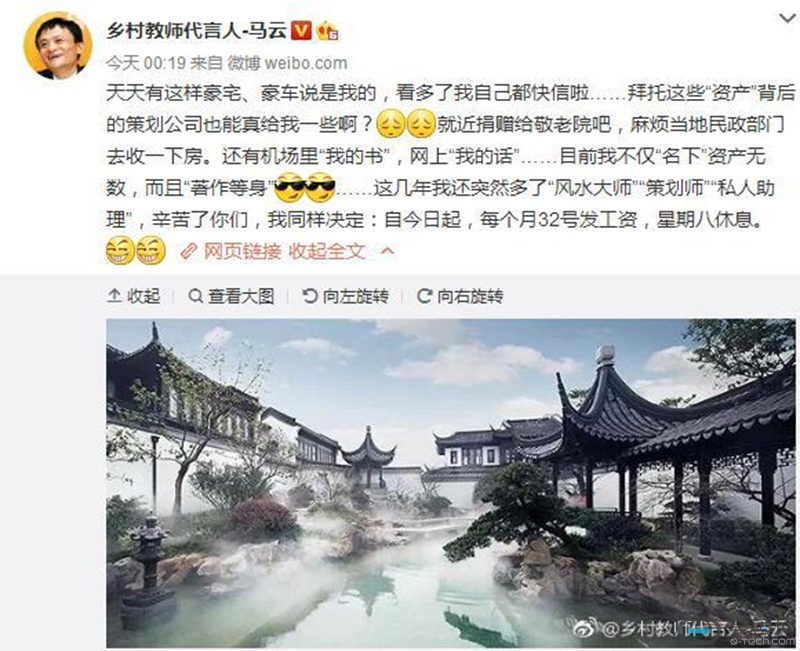The width and height of the screenshot is (800, 651).
Task: Rotate image right with 向右旋转
Action: click(x=460, y=296)
